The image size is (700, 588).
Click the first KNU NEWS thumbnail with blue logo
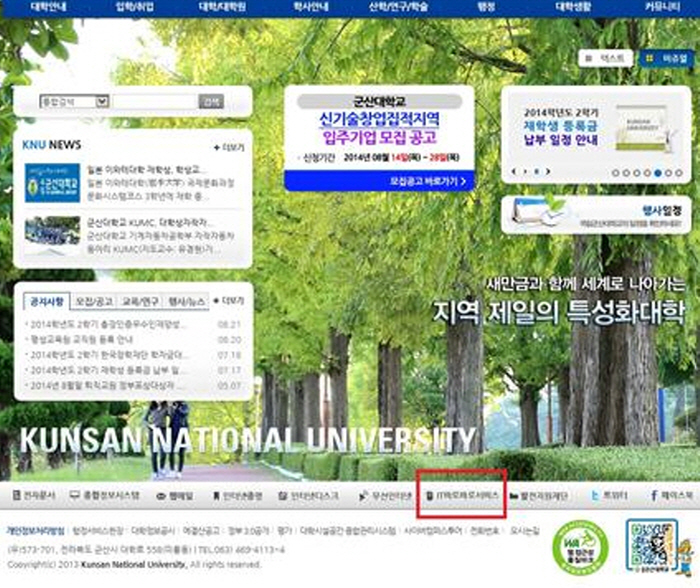click(53, 183)
